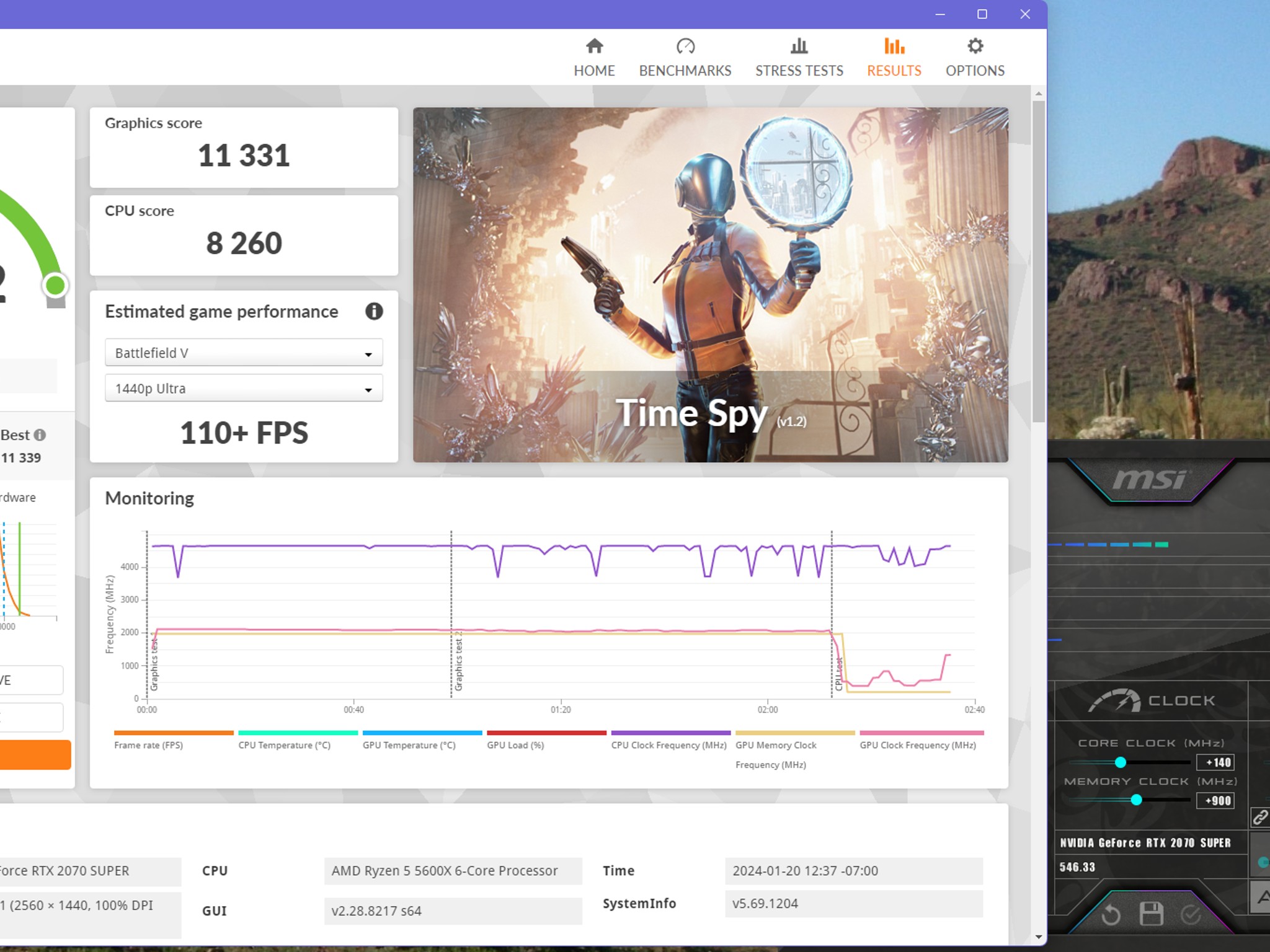Viewport: 1270px width, 952px height.
Task: Open the Home icon in navigation
Action: (x=594, y=46)
